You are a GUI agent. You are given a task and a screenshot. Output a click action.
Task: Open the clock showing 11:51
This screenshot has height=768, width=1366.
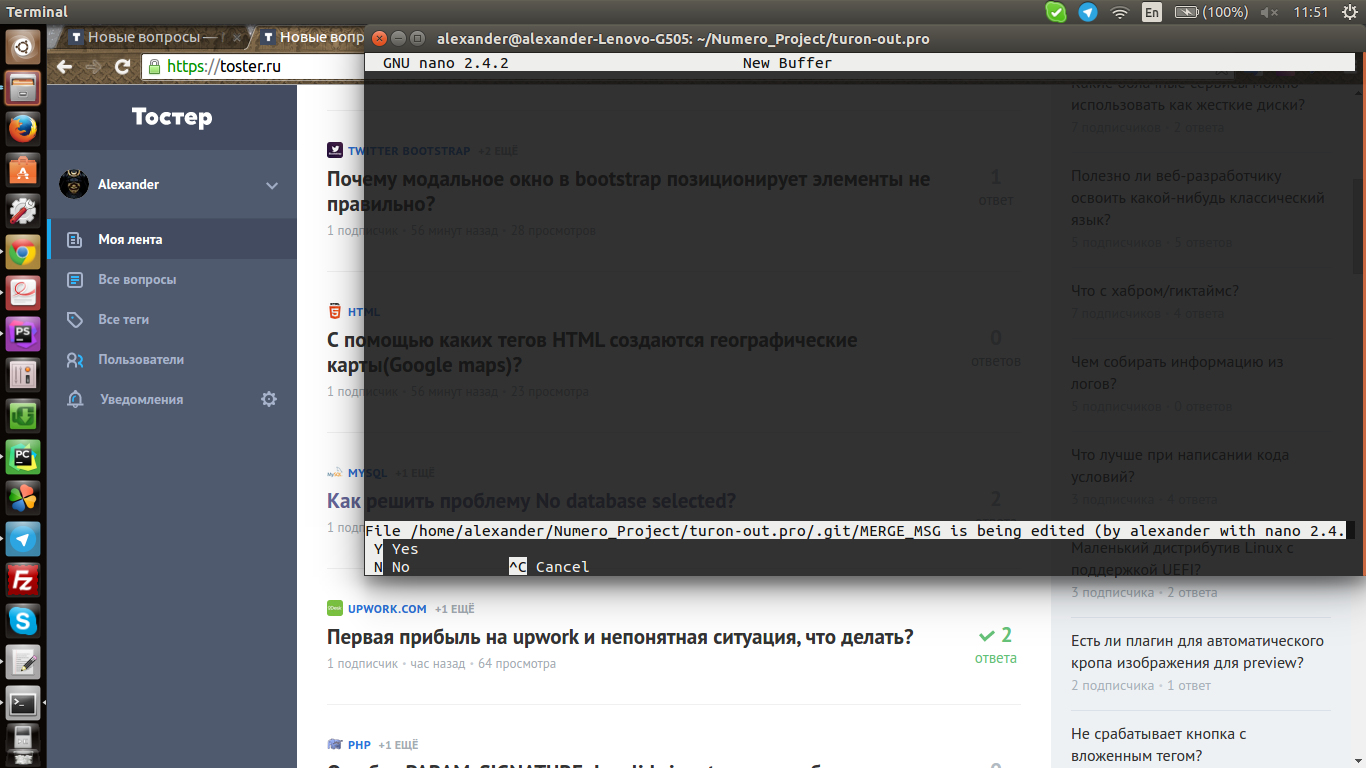coord(1310,12)
